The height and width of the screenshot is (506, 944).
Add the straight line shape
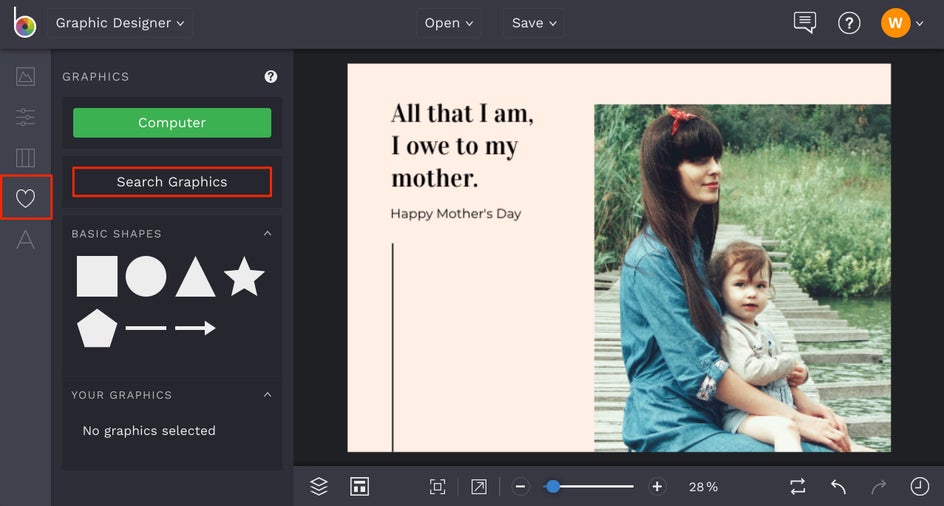[146, 328]
